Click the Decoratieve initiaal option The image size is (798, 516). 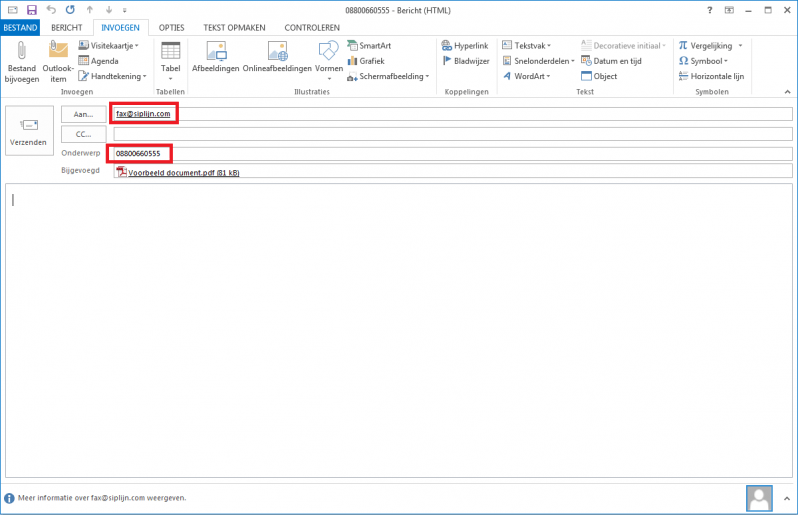pos(623,46)
